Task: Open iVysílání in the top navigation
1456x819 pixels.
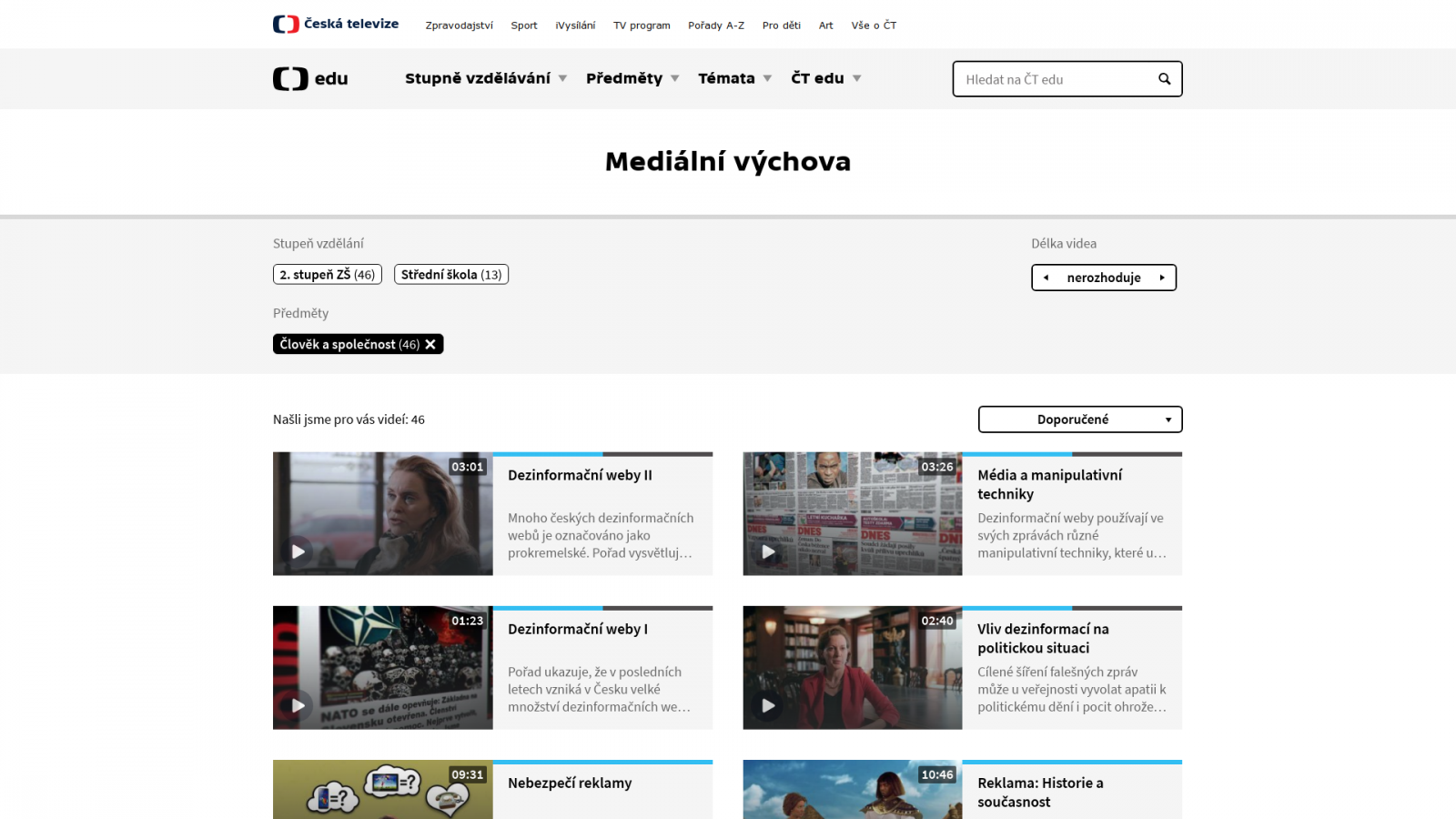Action: (575, 25)
